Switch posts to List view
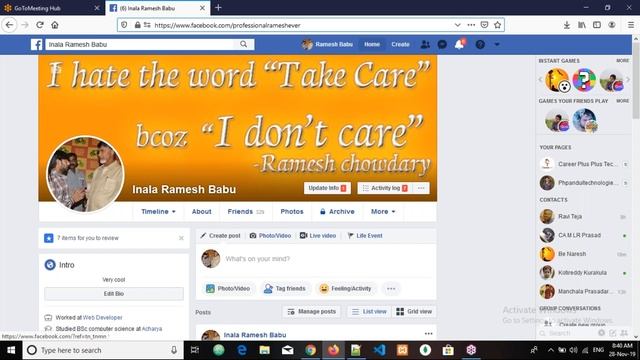Image resolution: width=640 pixels, height=360 pixels. point(369,312)
